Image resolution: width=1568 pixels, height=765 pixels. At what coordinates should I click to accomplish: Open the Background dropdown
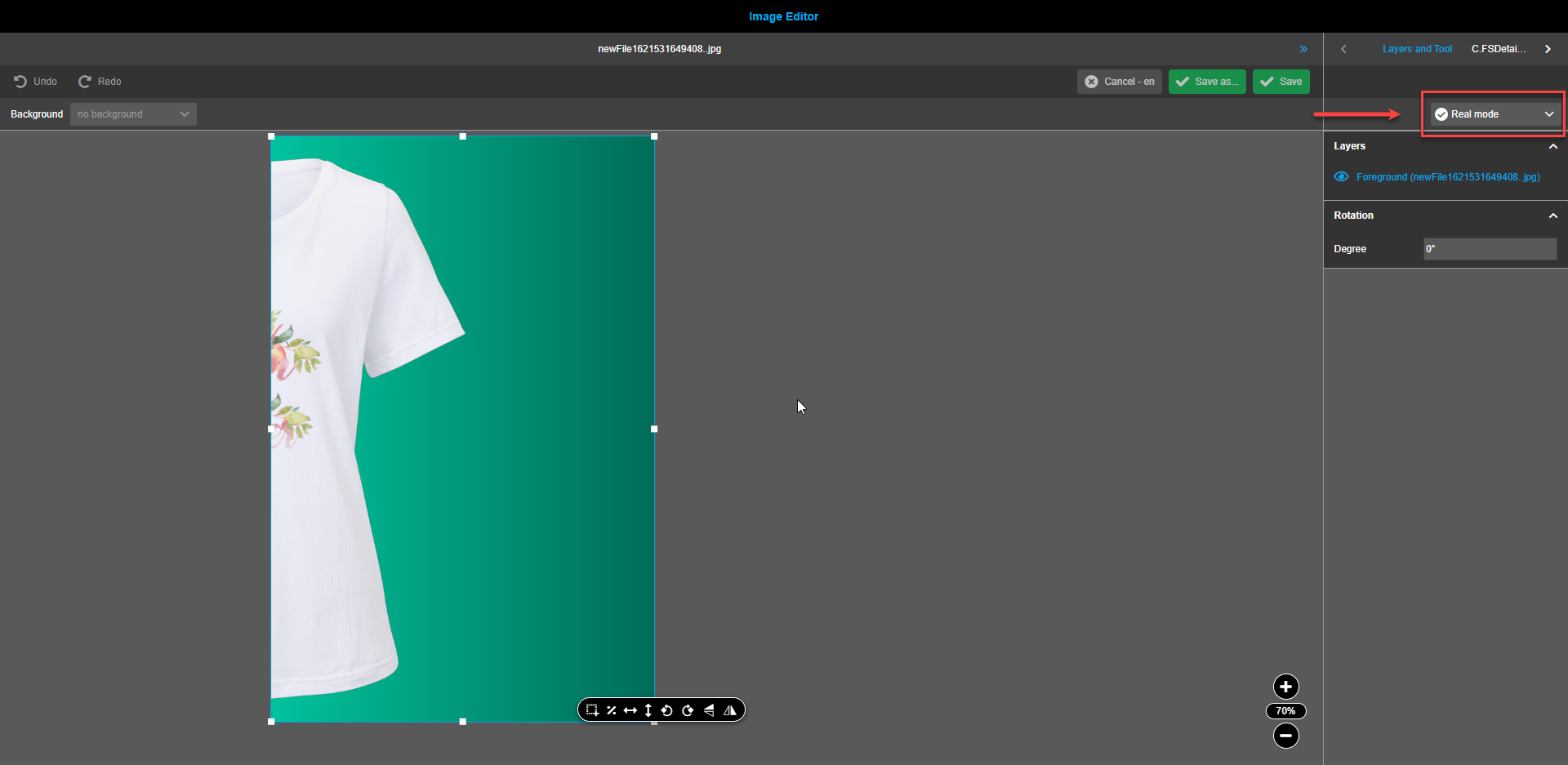click(x=133, y=114)
